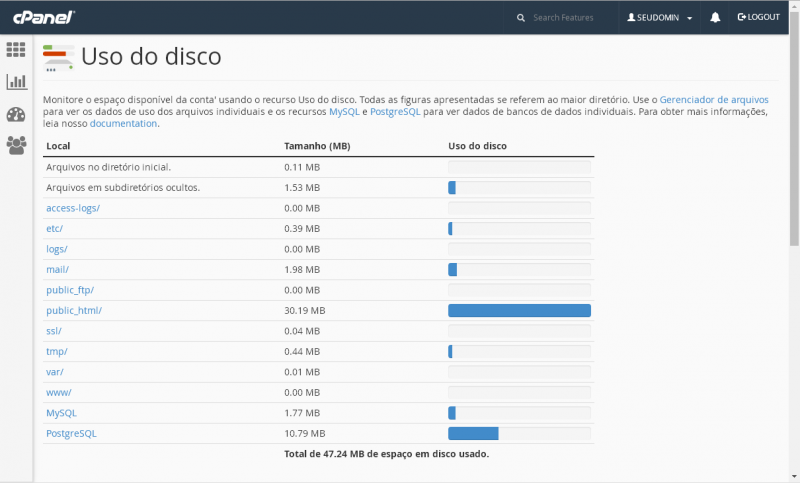
Task: Open the home grid icon in sidebar
Action: click(16, 49)
